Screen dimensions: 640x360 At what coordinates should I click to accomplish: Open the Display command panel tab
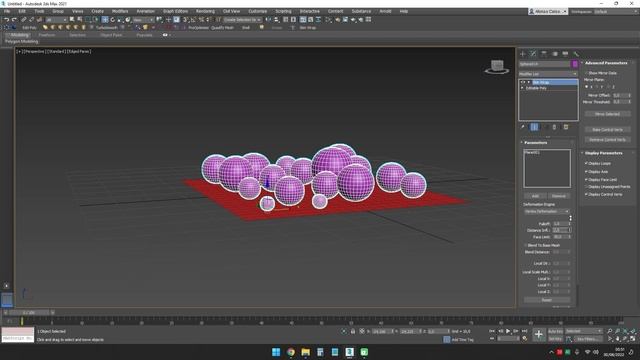point(565,54)
